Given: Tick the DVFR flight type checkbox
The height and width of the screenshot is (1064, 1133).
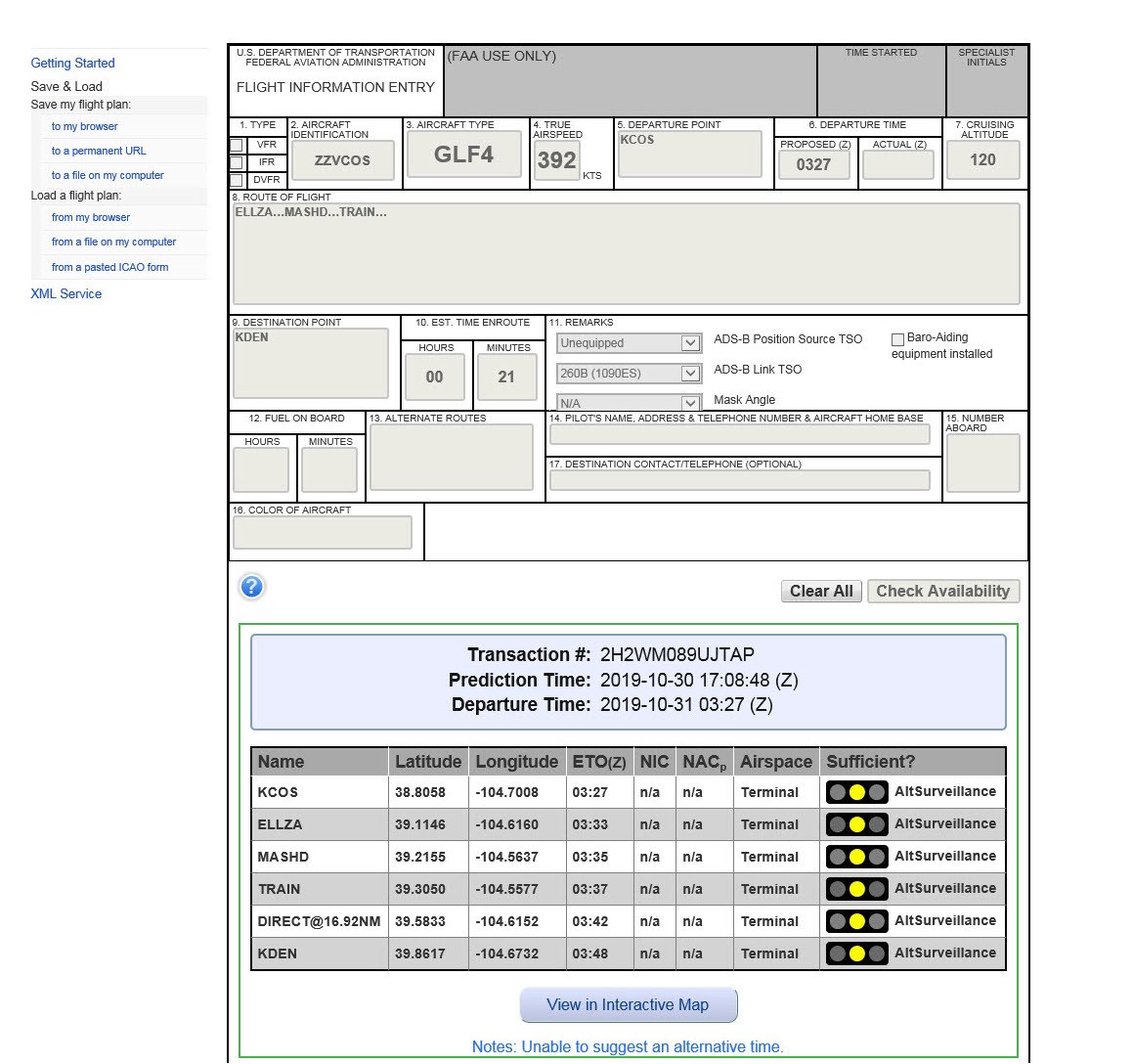Looking at the screenshot, I should tap(237, 180).
